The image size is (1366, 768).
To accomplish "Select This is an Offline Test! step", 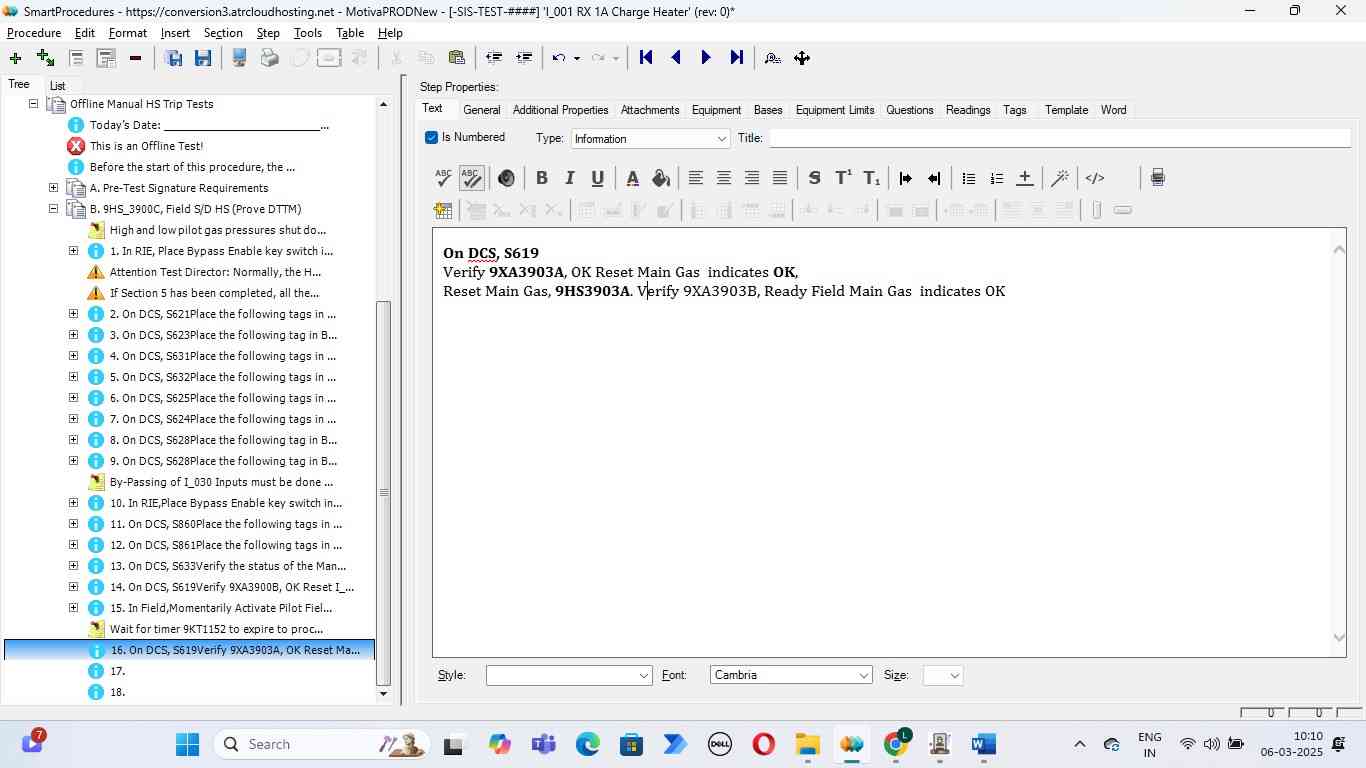I will pos(146,146).
